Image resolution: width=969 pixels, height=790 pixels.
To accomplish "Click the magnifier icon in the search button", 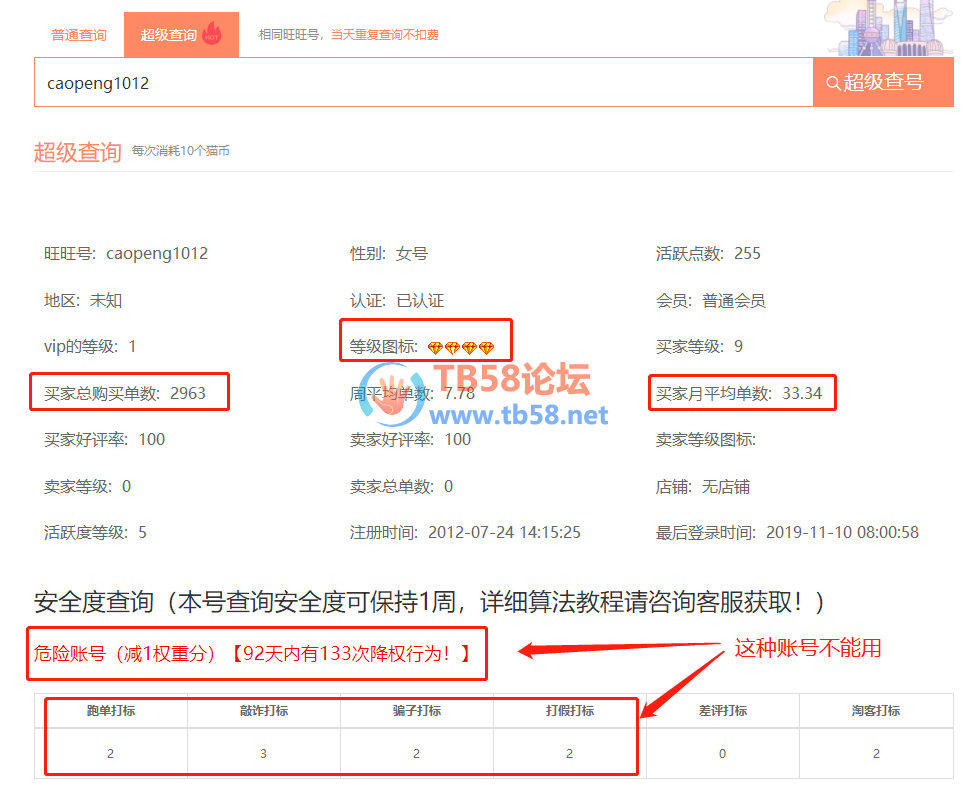I will (832, 83).
